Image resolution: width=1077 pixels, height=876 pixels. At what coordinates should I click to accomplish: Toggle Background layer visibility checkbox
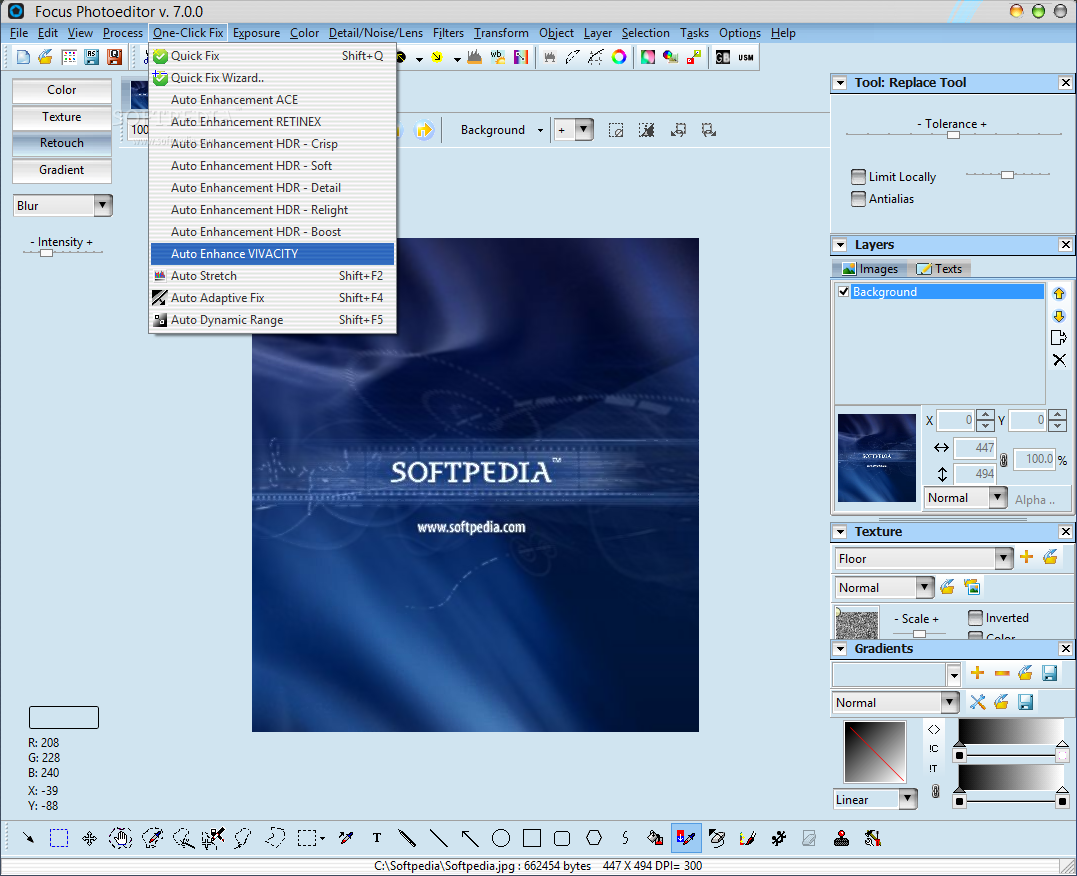tap(843, 291)
